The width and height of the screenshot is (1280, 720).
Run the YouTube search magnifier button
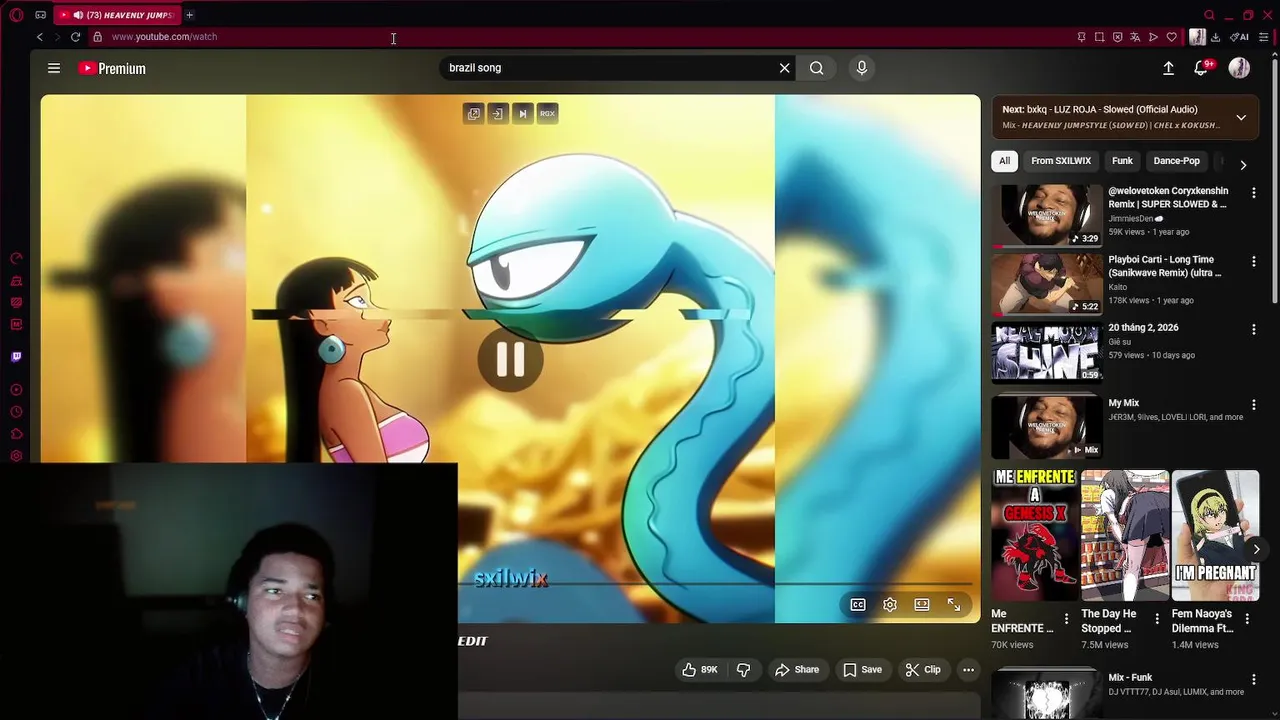pyautogui.click(x=817, y=68)
